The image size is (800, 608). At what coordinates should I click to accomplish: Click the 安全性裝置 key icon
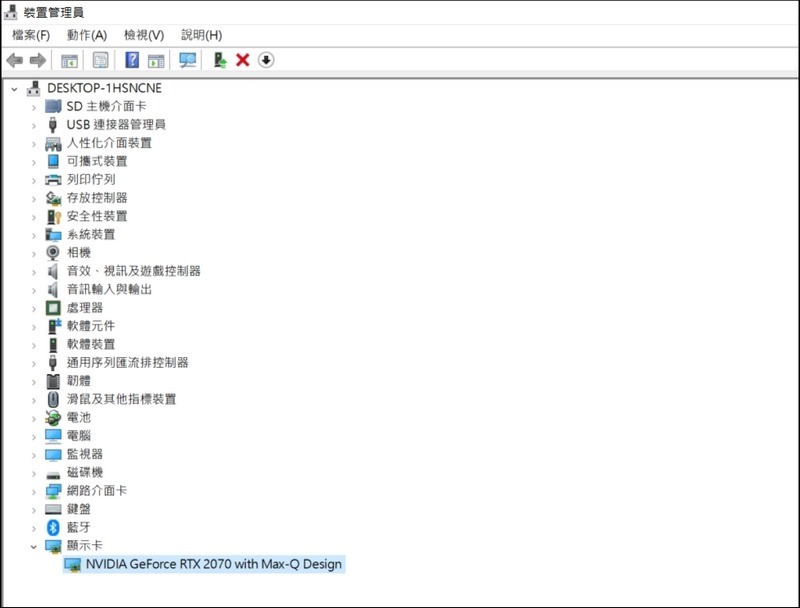[x=54, y=216]
